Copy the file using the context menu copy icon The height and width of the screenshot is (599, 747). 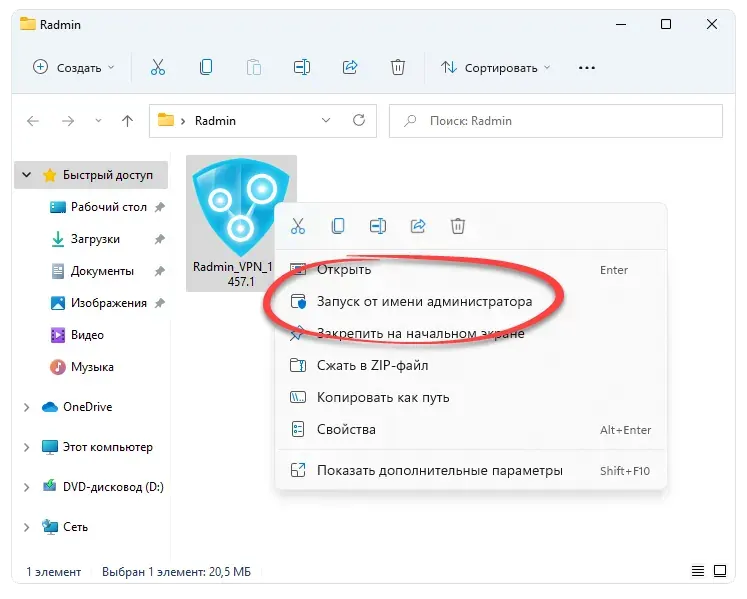coord(338,226)
